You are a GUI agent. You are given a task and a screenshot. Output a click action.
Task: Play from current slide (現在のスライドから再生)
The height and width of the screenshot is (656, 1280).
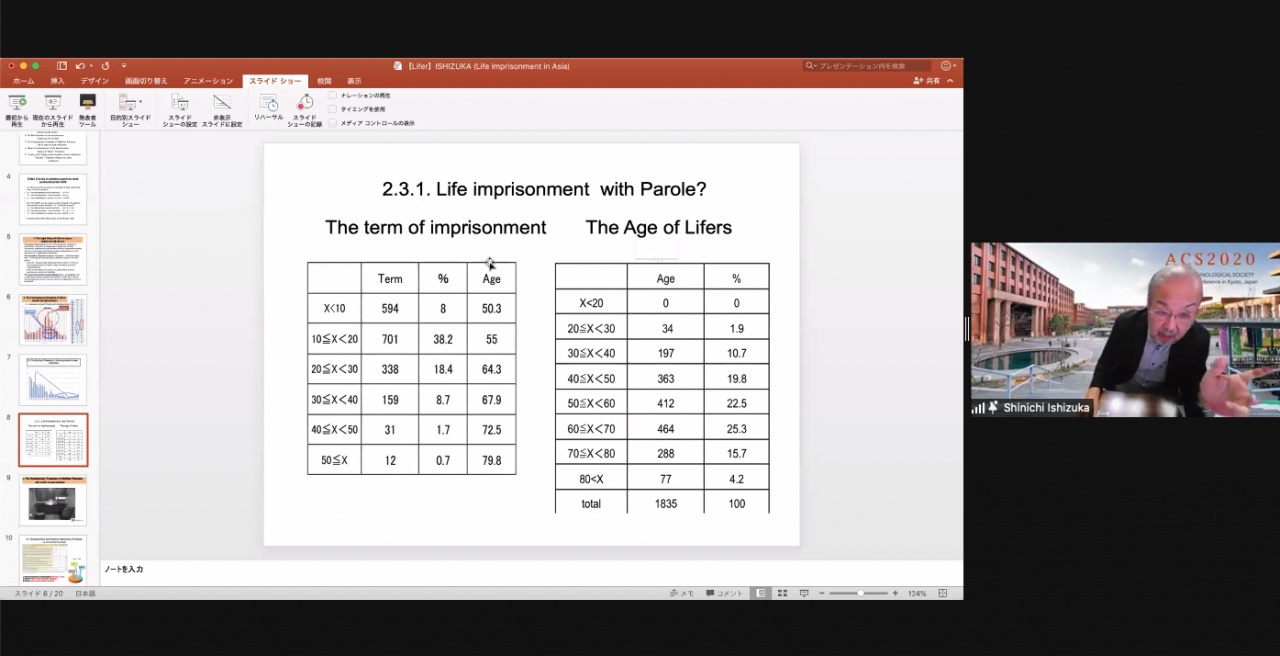tap(52, 108)
